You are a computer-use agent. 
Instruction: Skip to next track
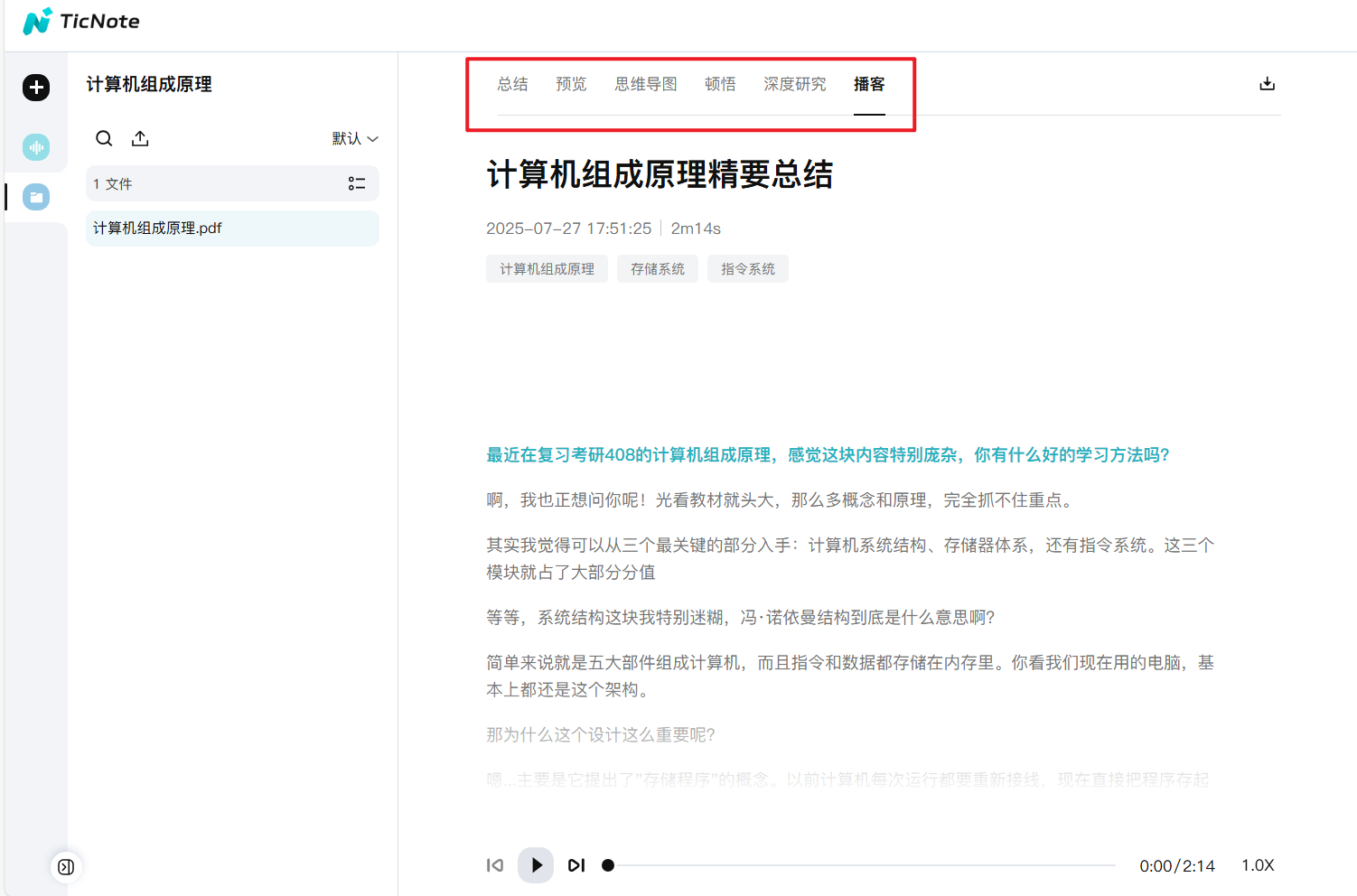pyautogui.click(x=576, y=865)
